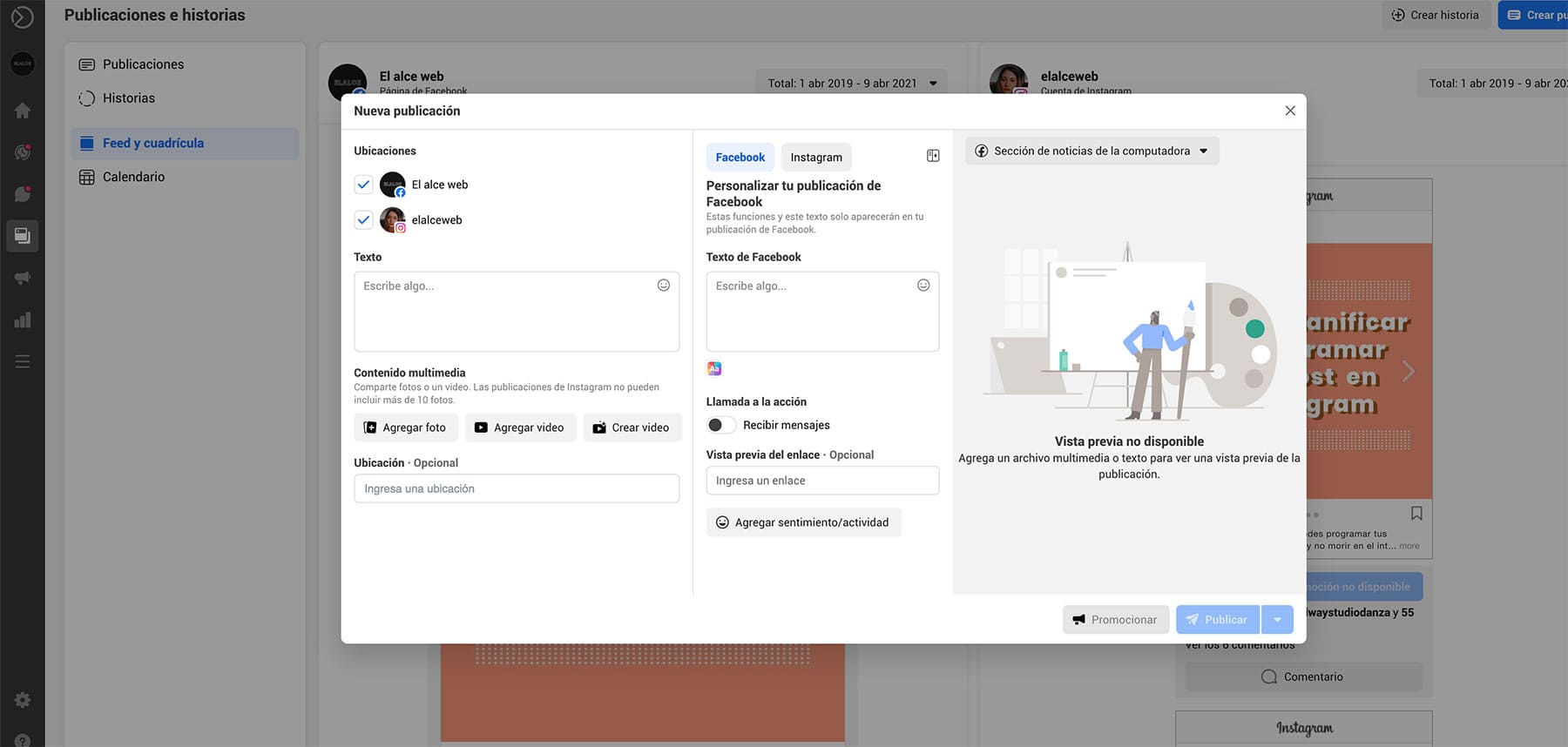Open emoji picker in Texto field

(x=664, y=286)
